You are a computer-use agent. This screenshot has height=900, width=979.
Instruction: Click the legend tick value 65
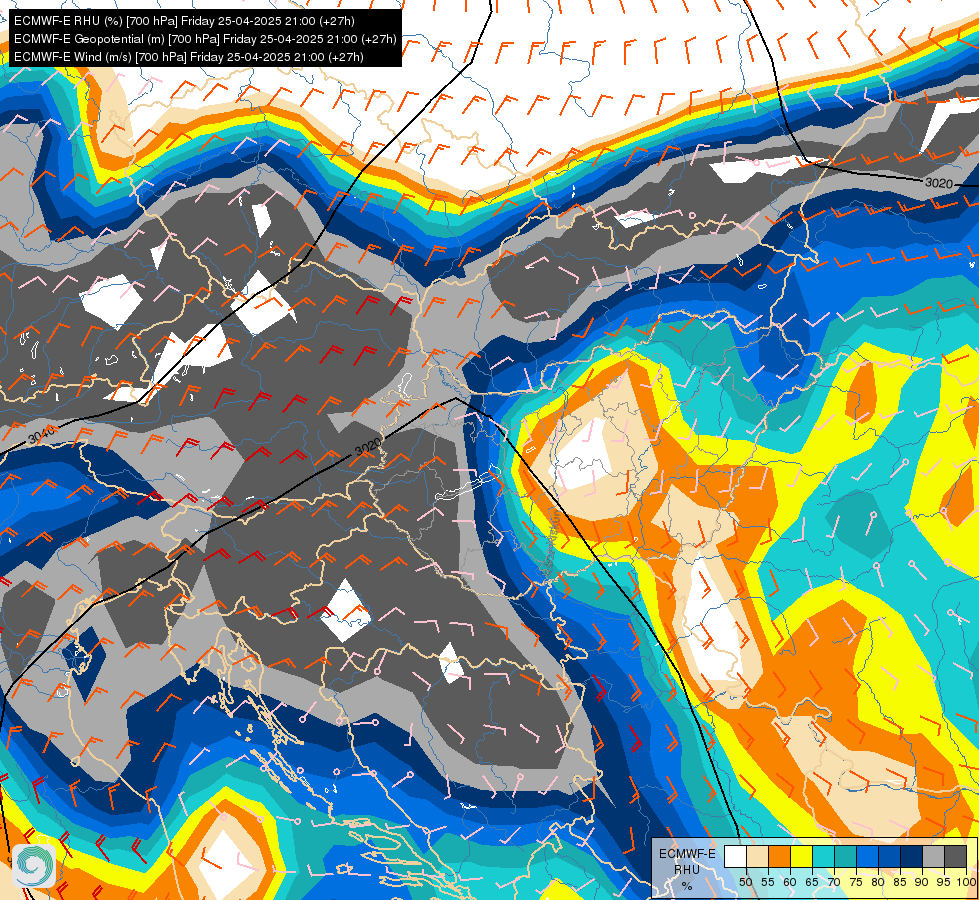pos(812,882)
